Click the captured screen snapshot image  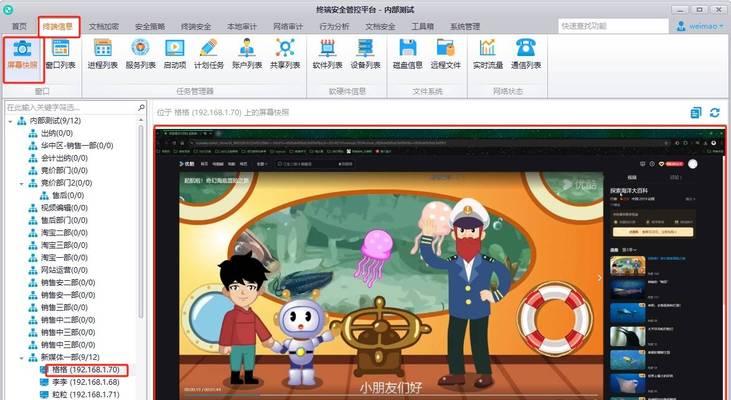[440, 263]
